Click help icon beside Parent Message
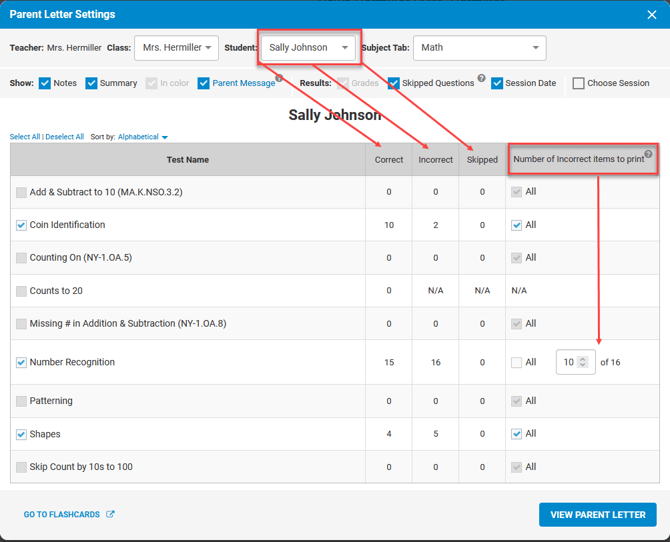The image size is (670, 542). click(279, 78)
